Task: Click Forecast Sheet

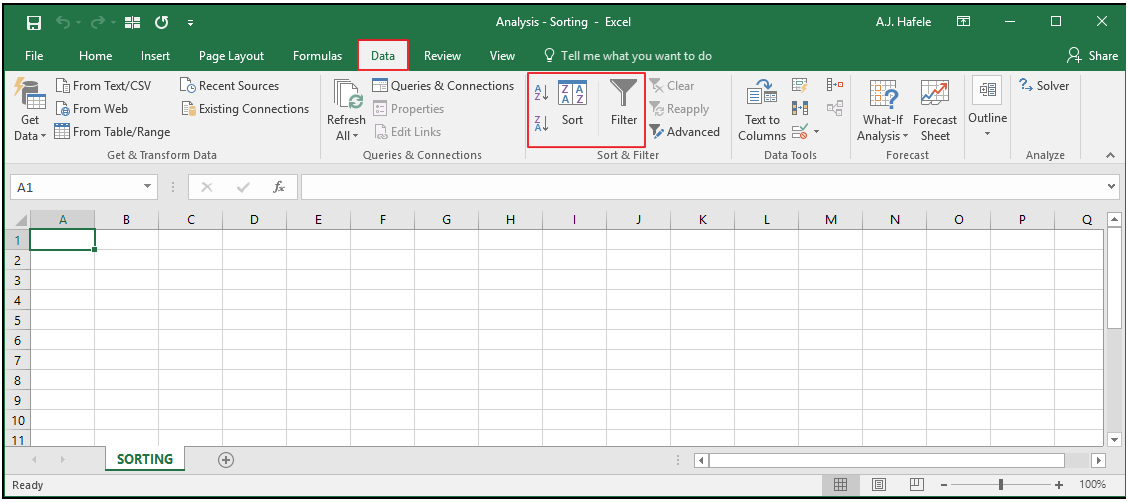Action: tap(935, 110)
